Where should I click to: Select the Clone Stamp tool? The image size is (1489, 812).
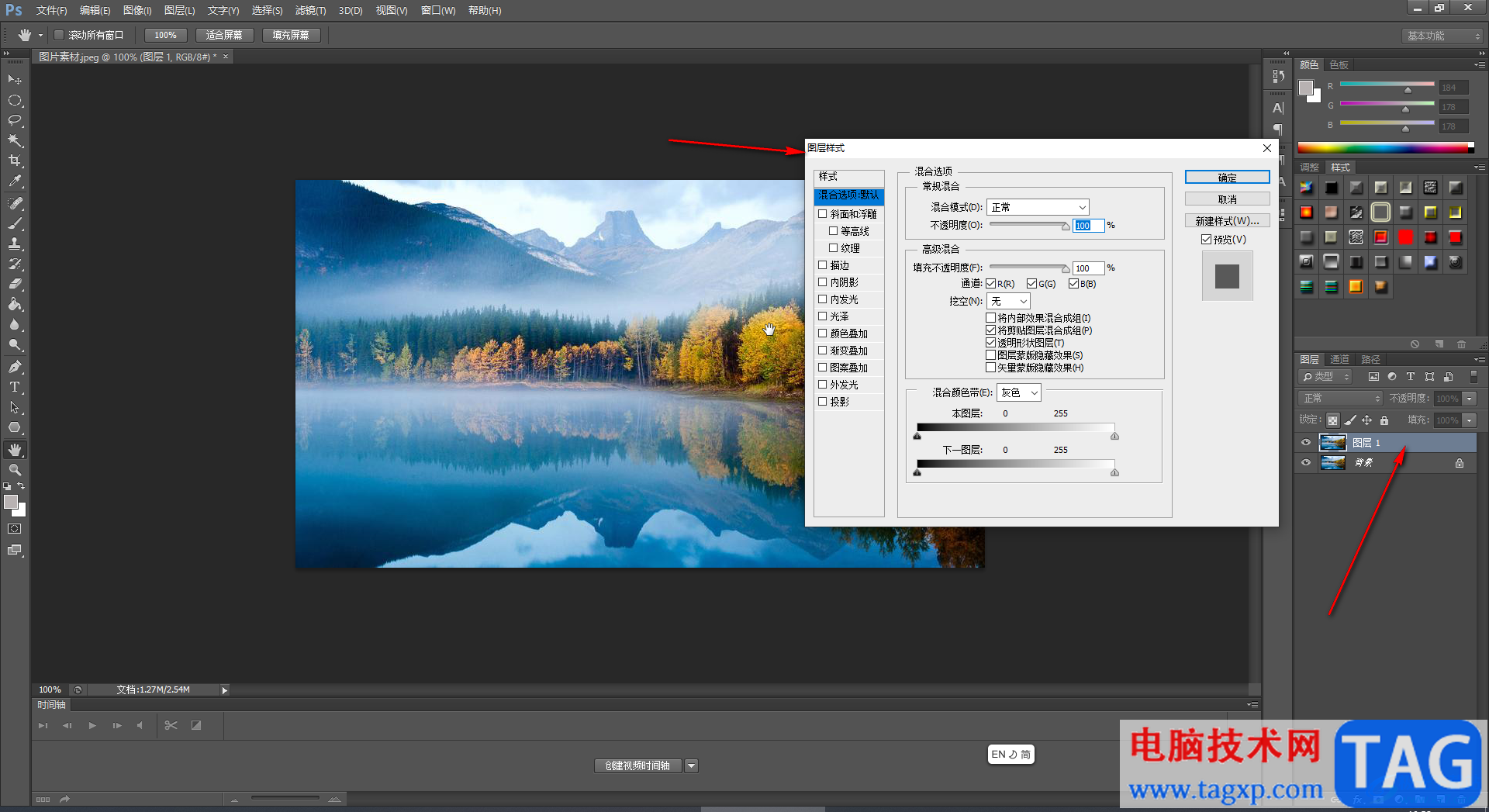tap(15, 244)
